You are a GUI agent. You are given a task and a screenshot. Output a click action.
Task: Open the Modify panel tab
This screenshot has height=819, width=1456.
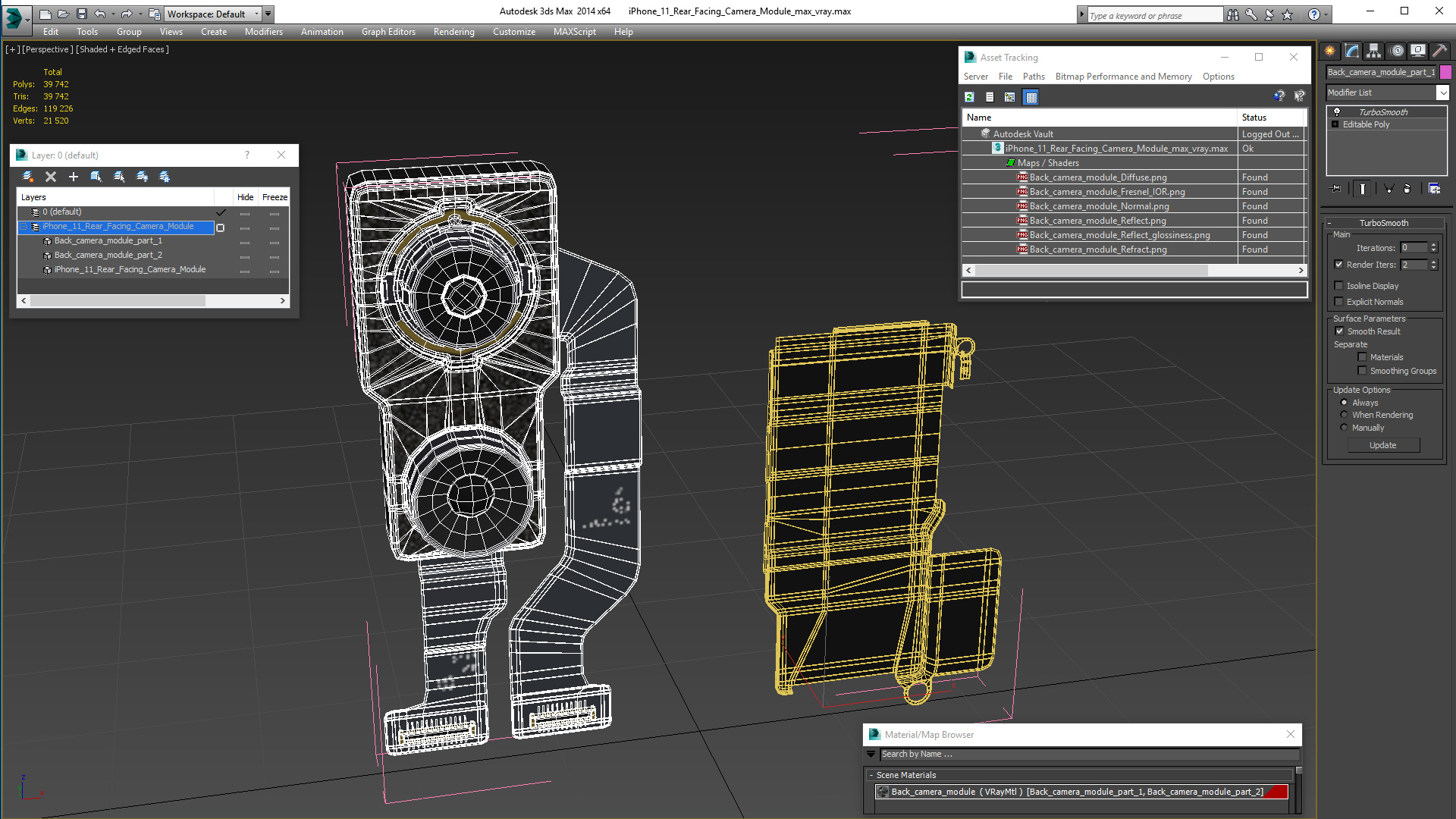pyautogui.click(x=1352, y=51)
